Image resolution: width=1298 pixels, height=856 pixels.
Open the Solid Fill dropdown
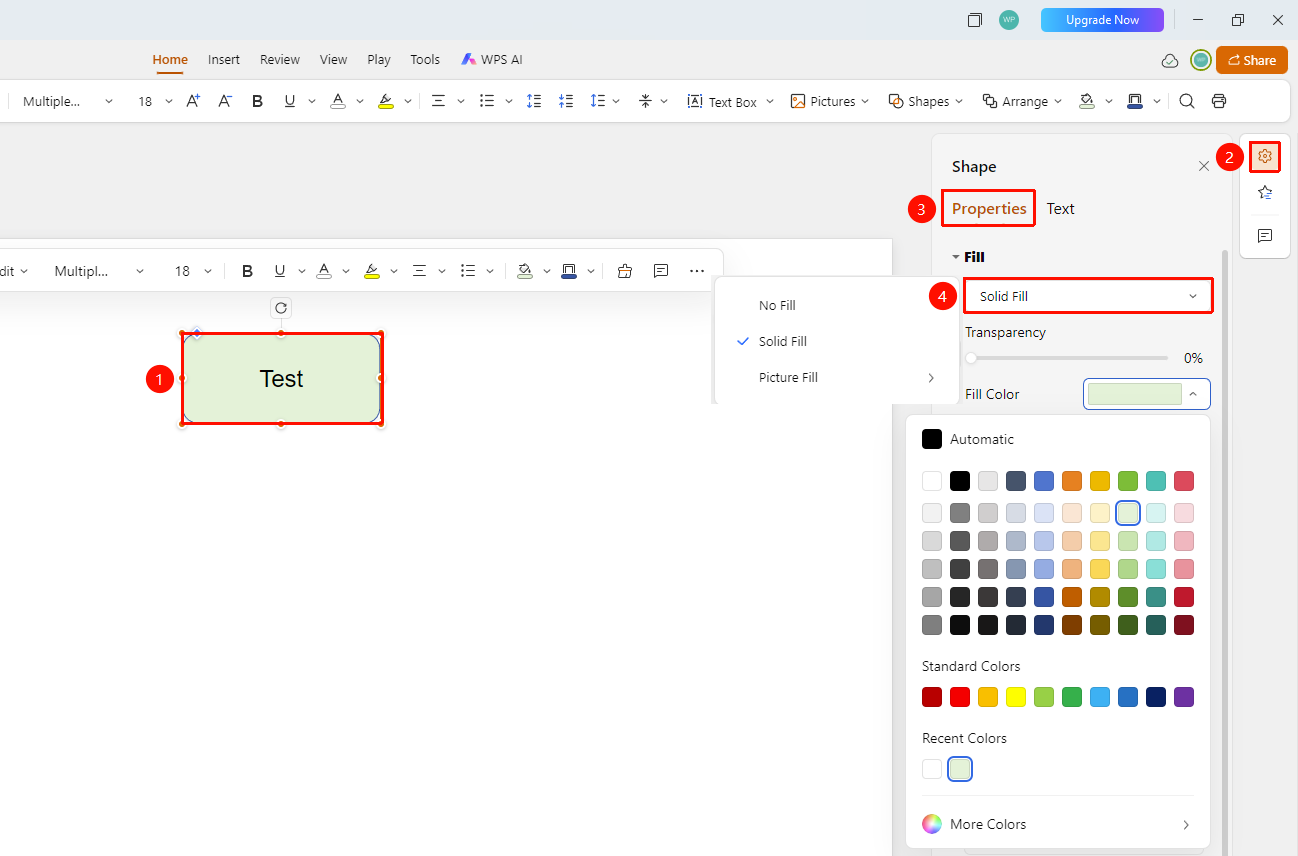point(1088,296)
